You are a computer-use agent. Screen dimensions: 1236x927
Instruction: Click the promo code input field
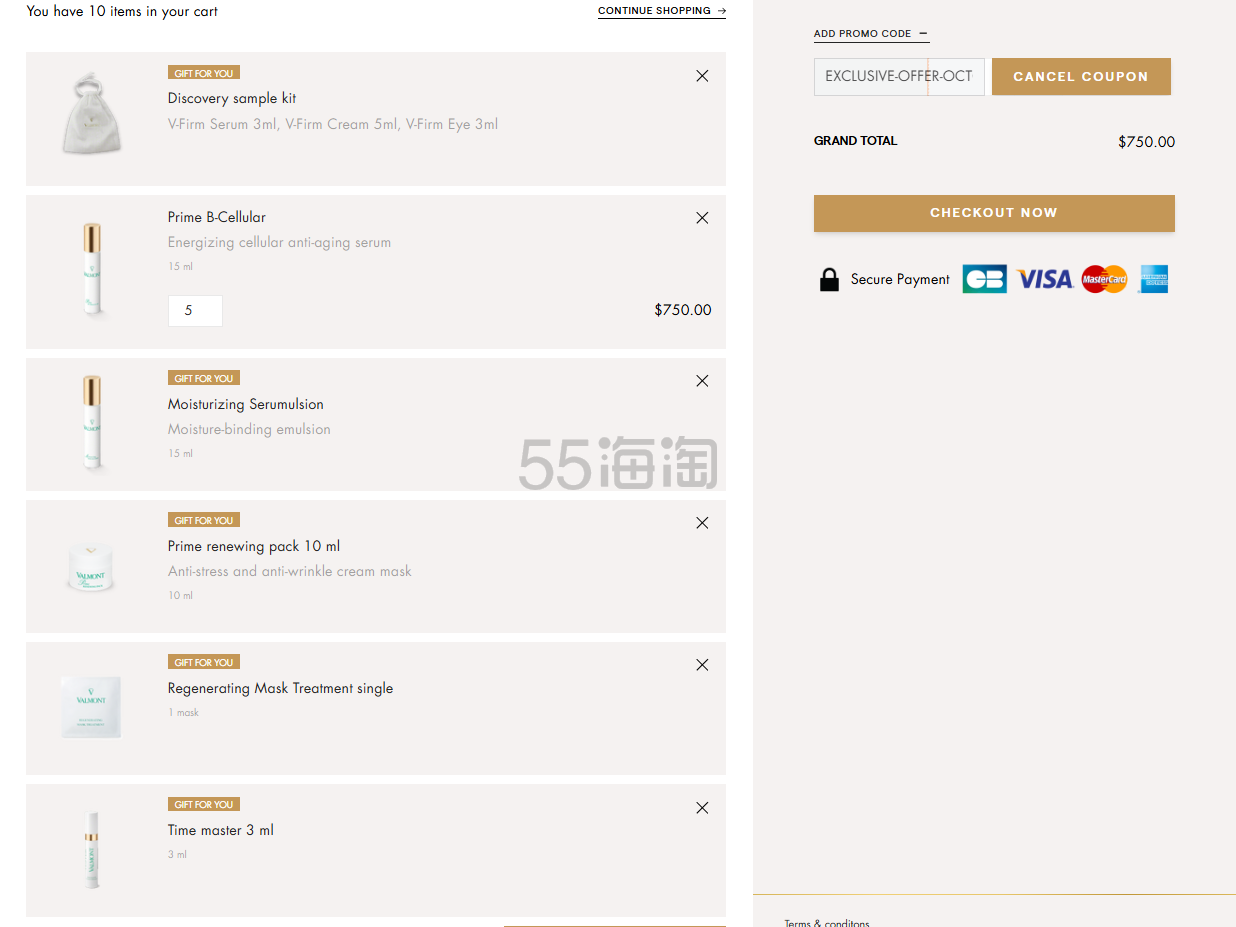point(898,77)
